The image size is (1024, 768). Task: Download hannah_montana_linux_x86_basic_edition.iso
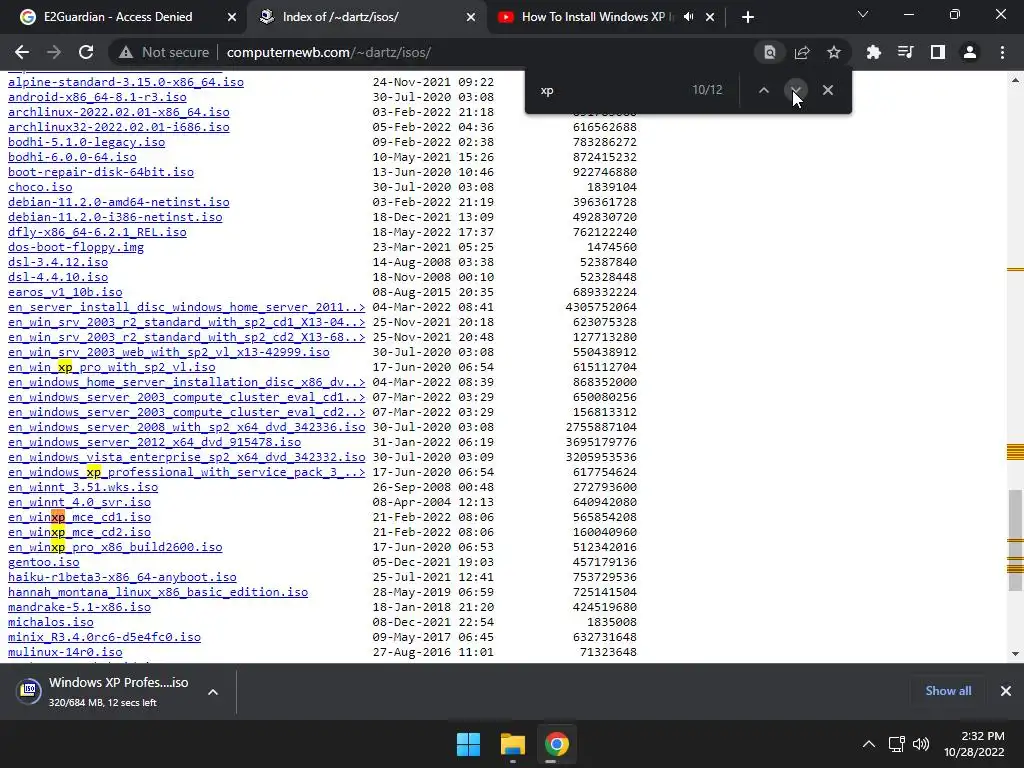tap(158, 592)
